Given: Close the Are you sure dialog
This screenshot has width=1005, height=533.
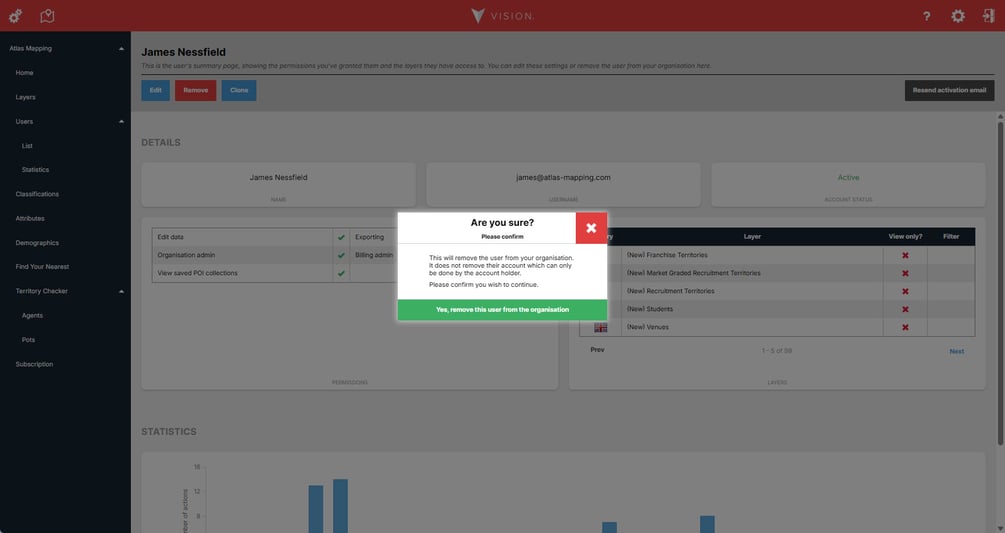Looking at the screenshot, I should point(591,228).
